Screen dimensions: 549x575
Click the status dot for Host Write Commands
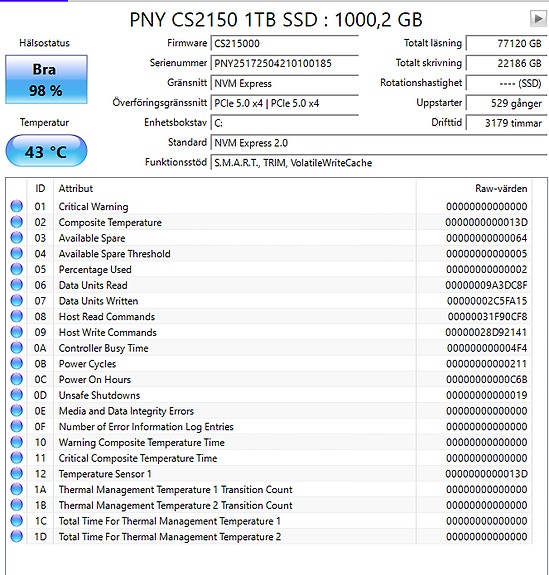click(17, 332)
